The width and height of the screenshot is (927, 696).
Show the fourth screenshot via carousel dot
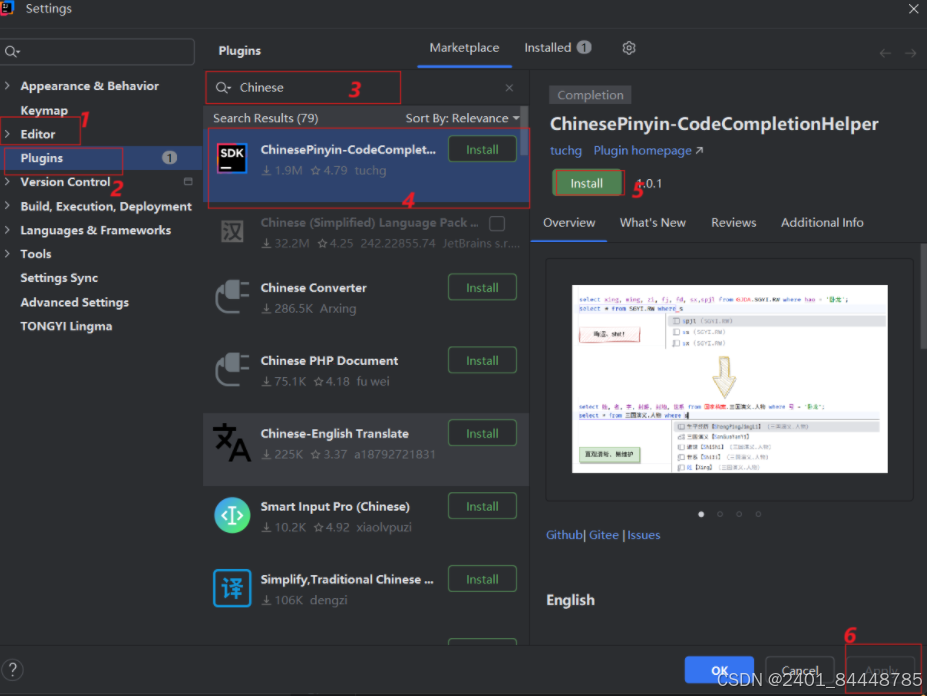(x=758, y=514)
